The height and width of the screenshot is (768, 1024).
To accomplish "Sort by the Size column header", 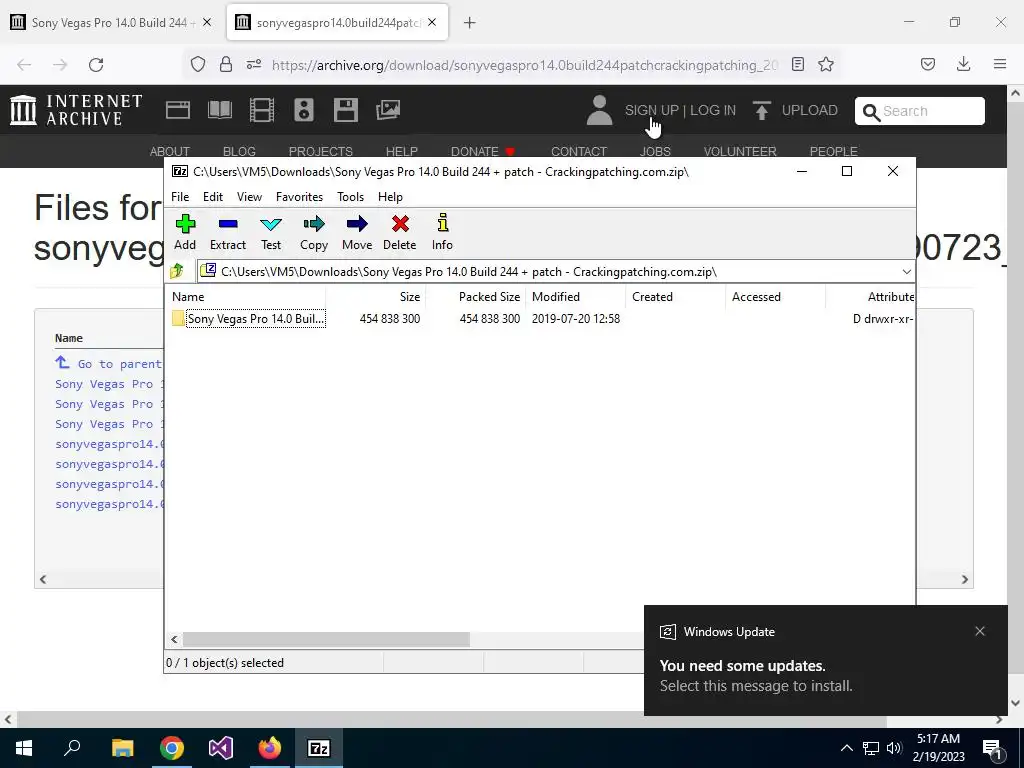I will [x=376, y=296].
